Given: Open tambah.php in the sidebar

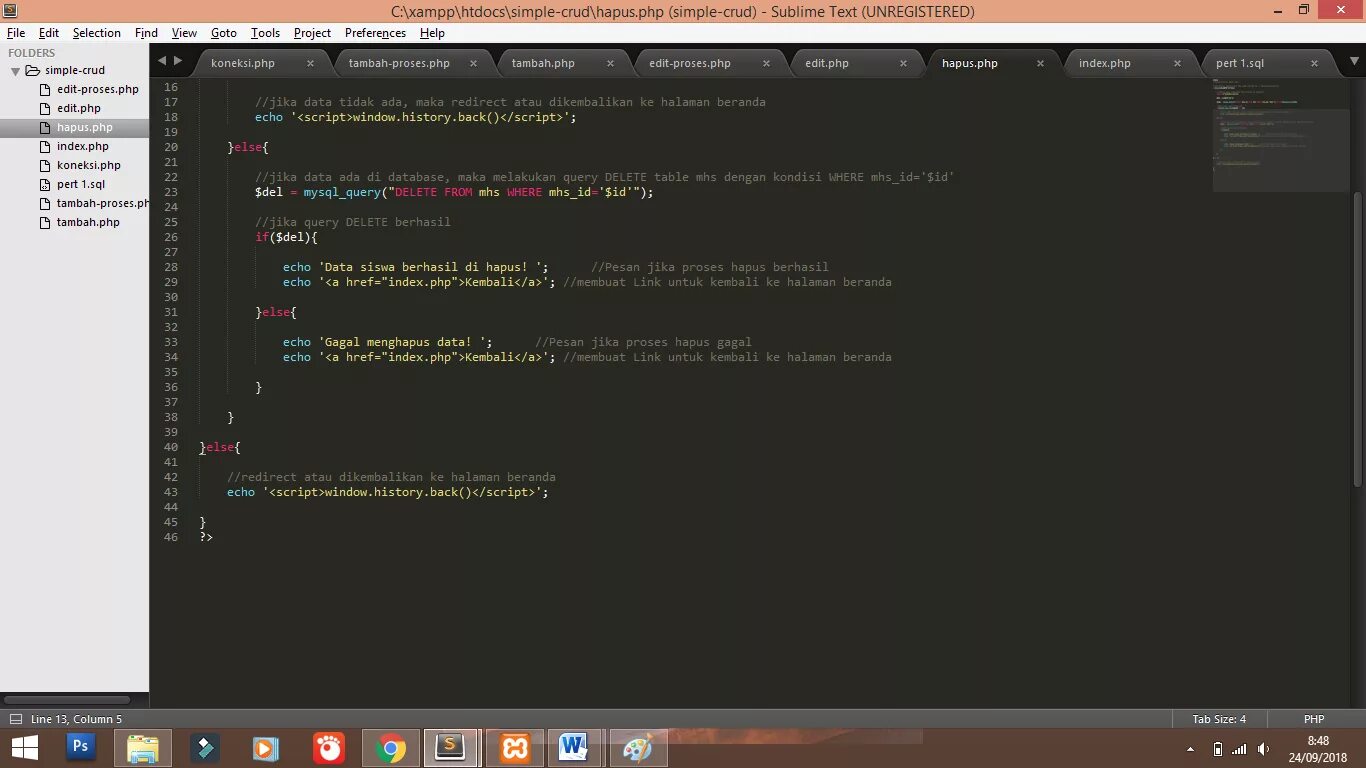Looking at the screenshot, I should pos(88,222).
